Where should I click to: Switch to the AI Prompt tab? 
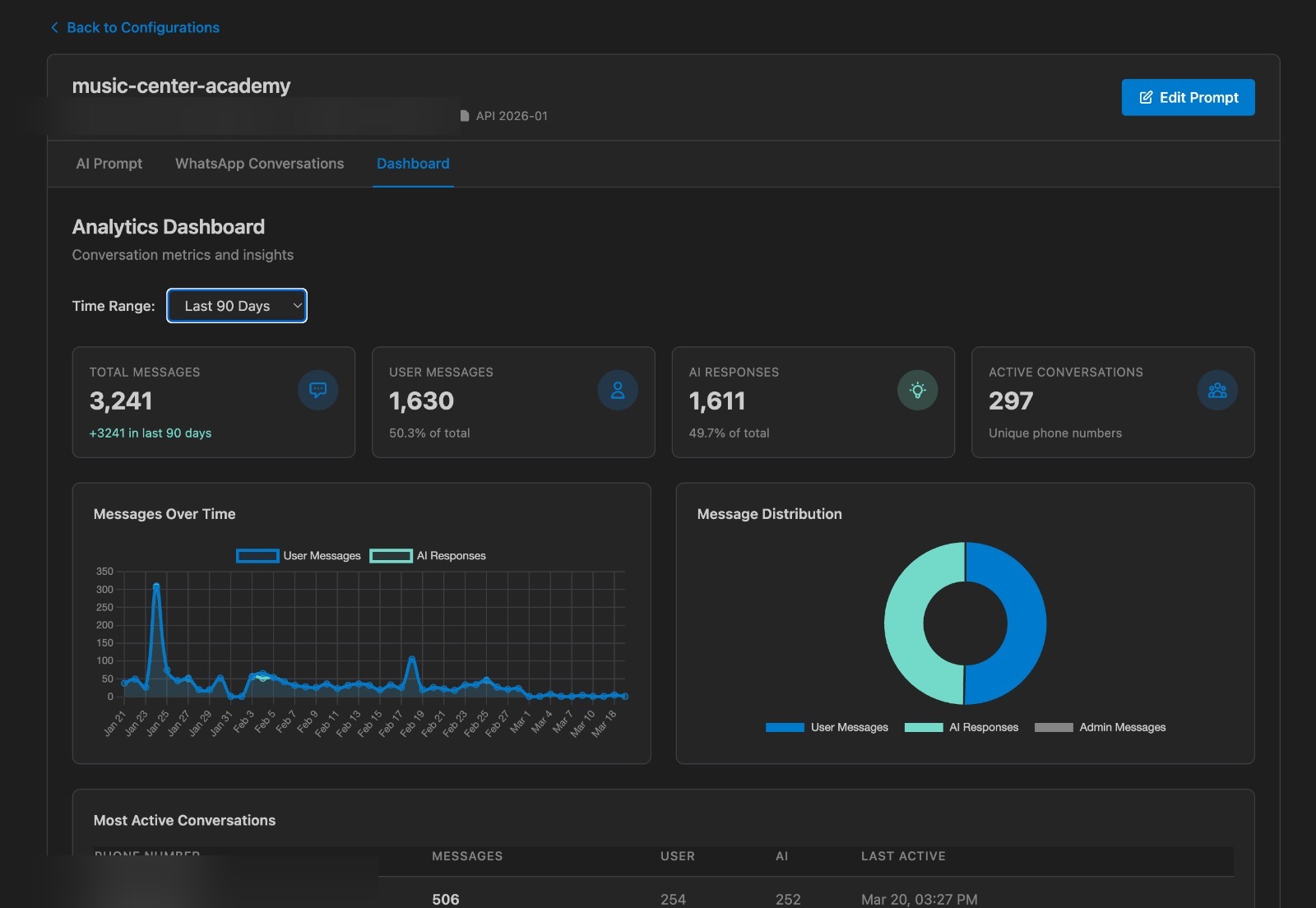click(x=109, y=164)
